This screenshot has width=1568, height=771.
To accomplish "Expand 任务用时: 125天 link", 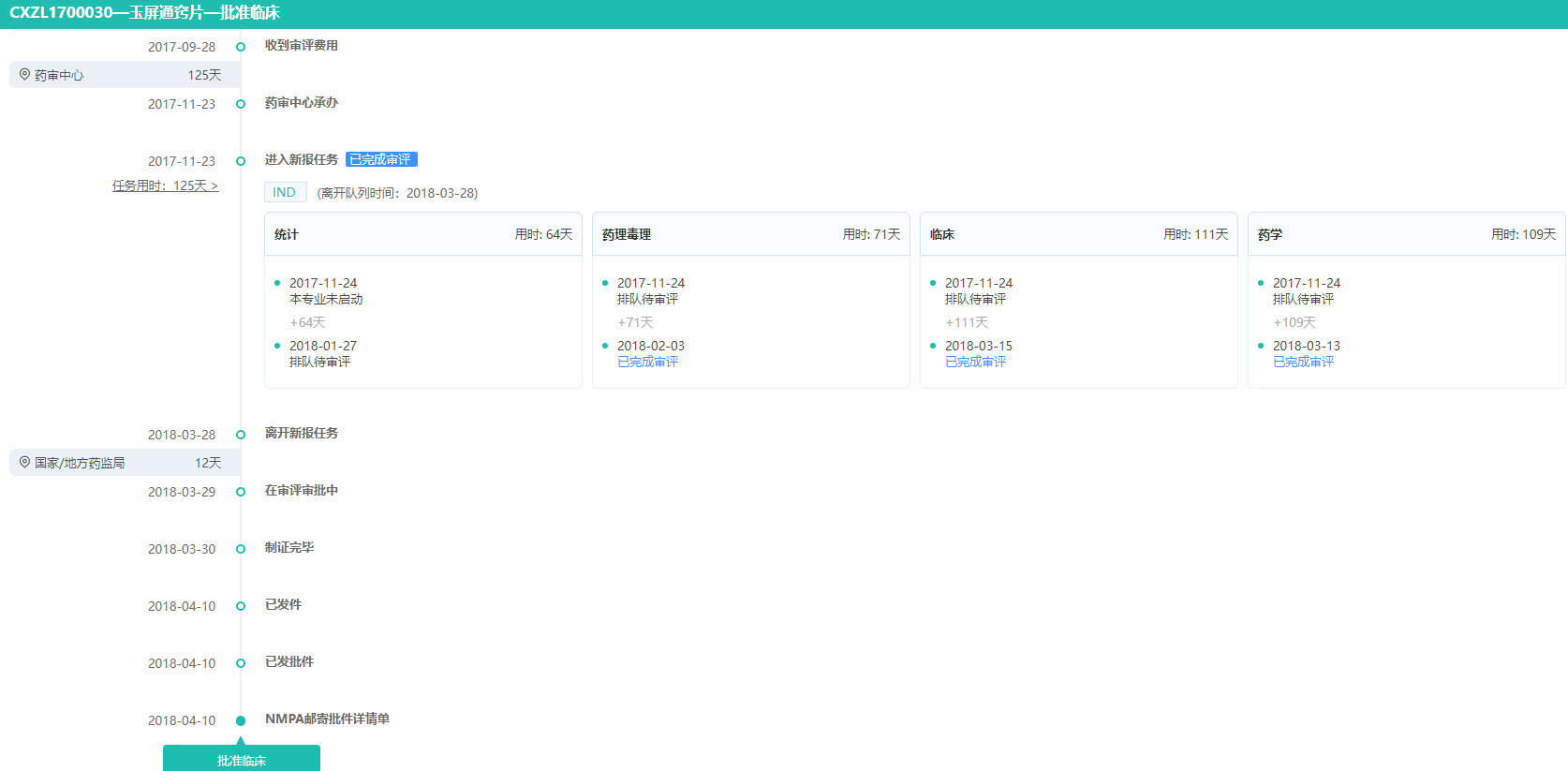I will point(165,185).
